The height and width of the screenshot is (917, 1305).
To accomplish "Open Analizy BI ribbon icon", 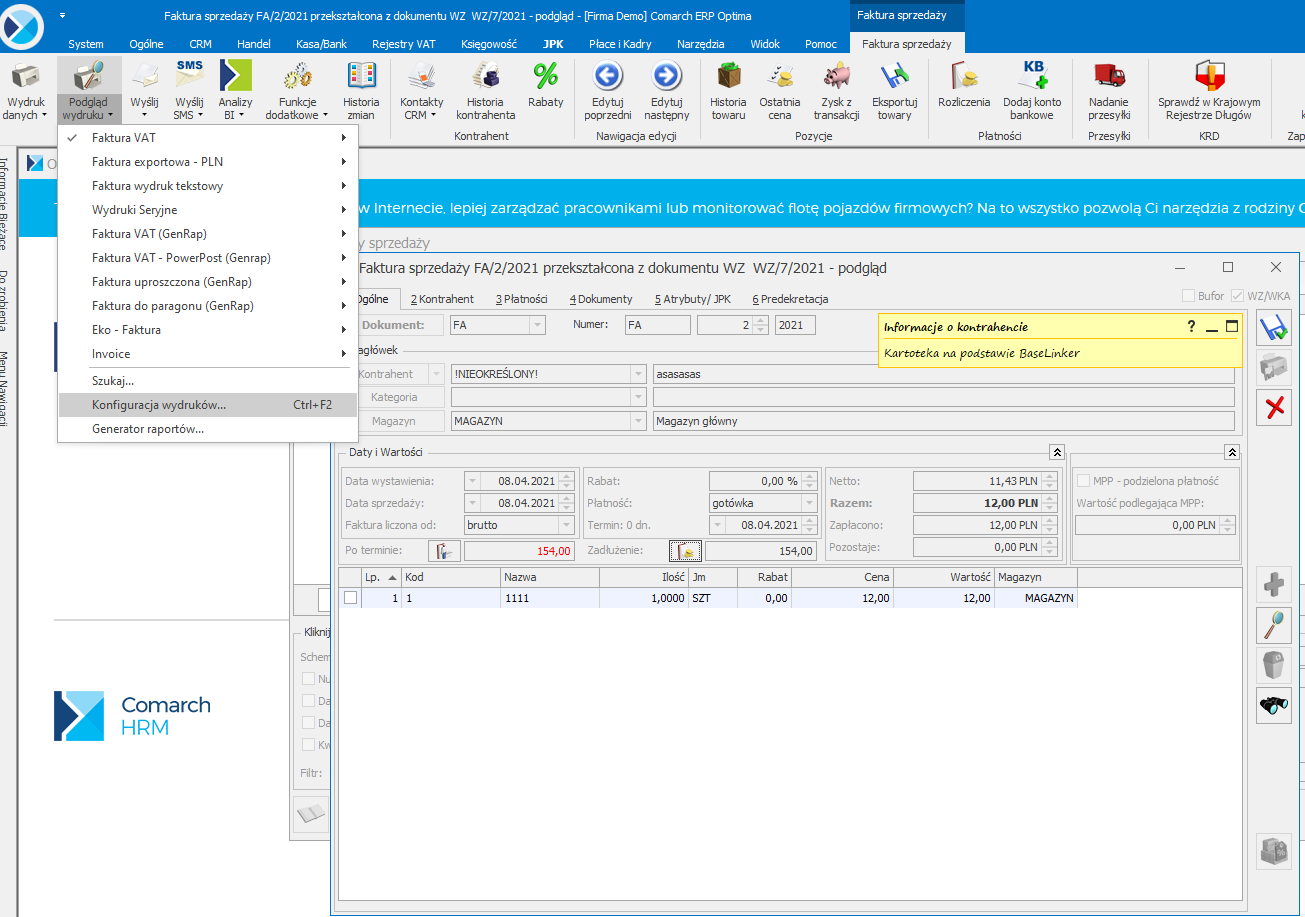I will click(x=235, y=77).
